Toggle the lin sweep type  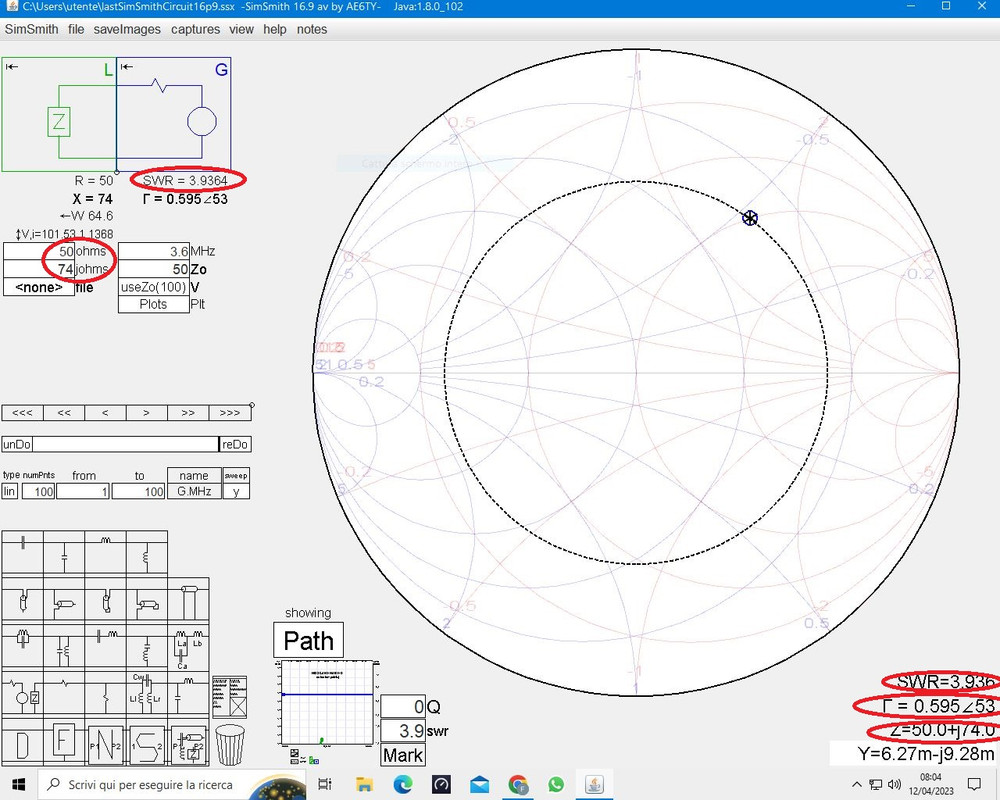tap(10, 491)
